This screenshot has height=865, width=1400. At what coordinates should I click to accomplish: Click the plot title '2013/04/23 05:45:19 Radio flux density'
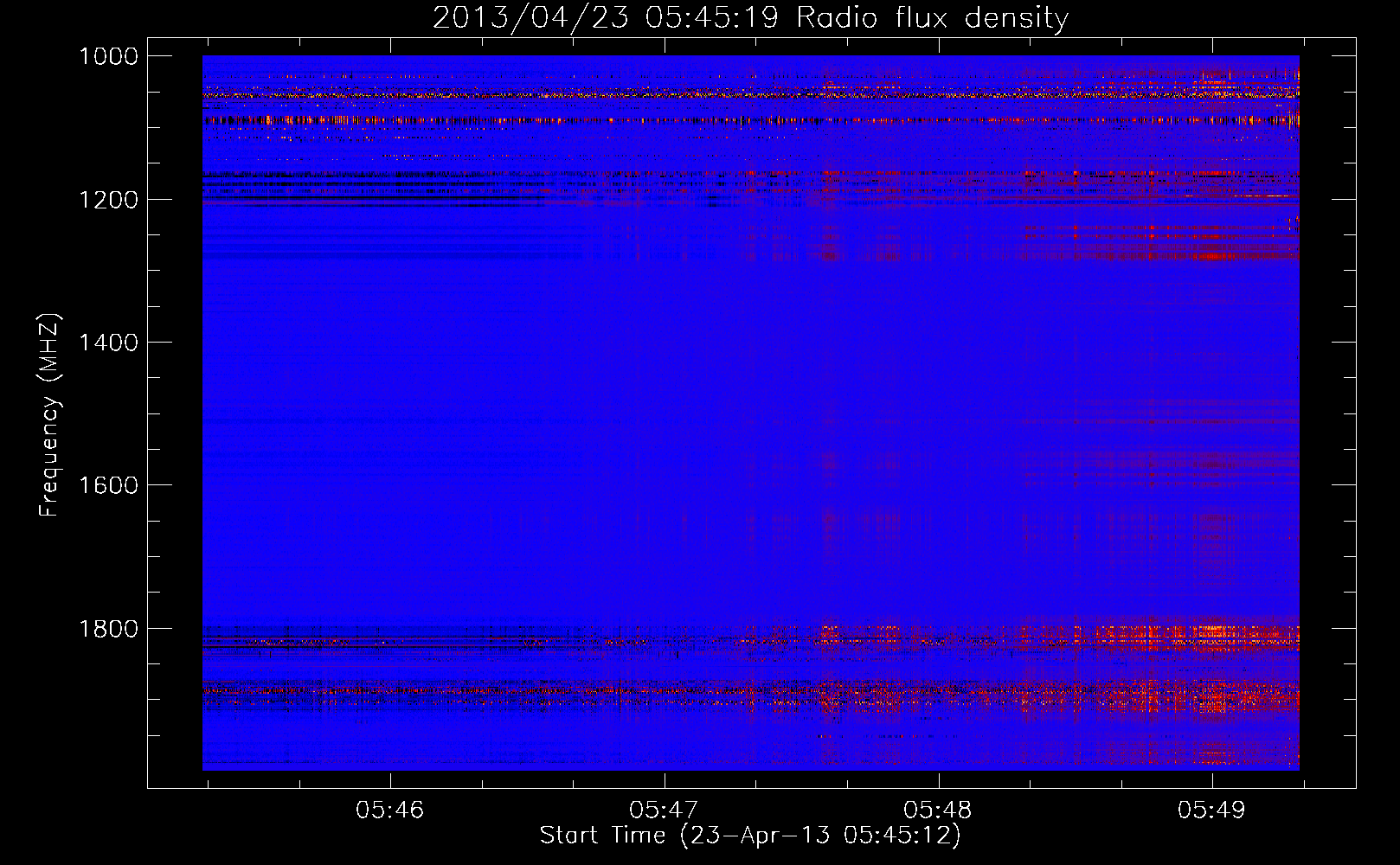[750, 17]
